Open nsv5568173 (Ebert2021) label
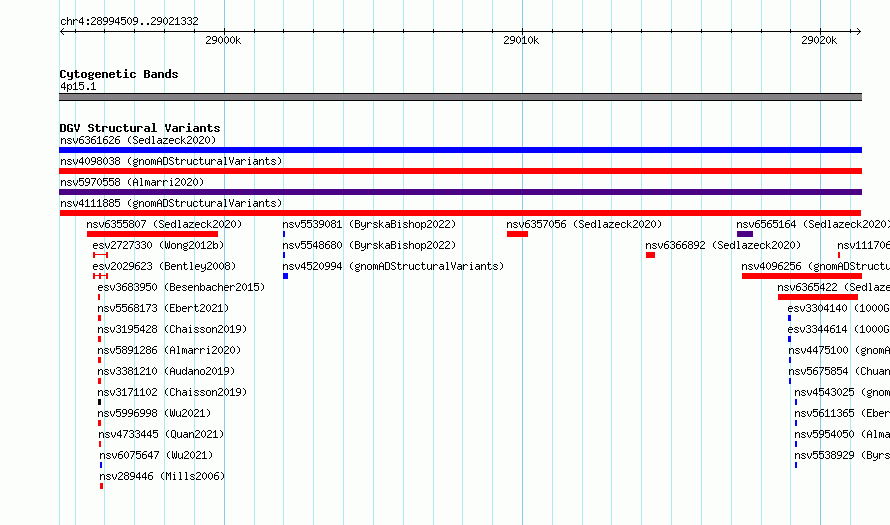890x525 pixels. [x=163, y=308]
